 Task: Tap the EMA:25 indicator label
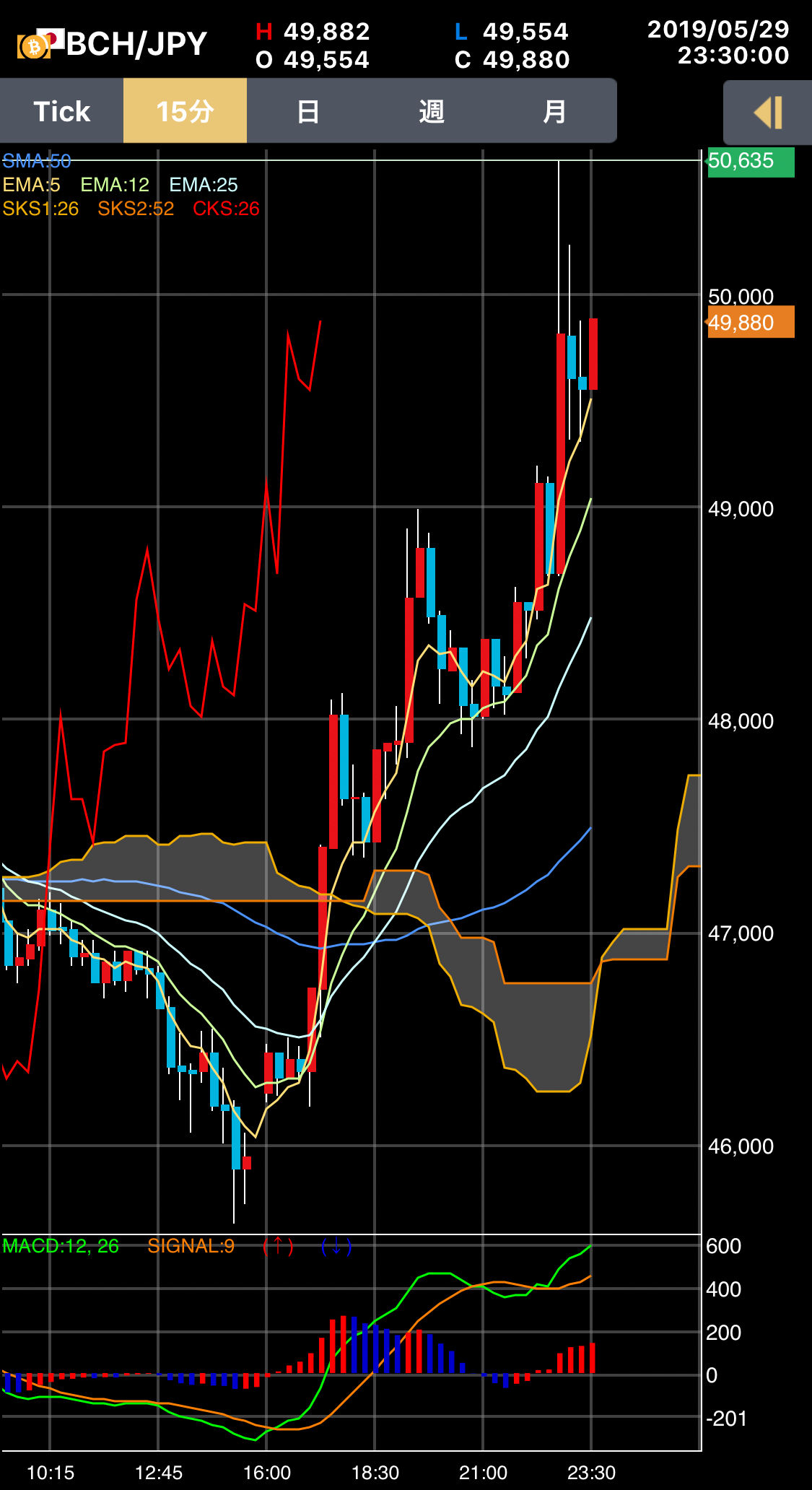(204, 185)
